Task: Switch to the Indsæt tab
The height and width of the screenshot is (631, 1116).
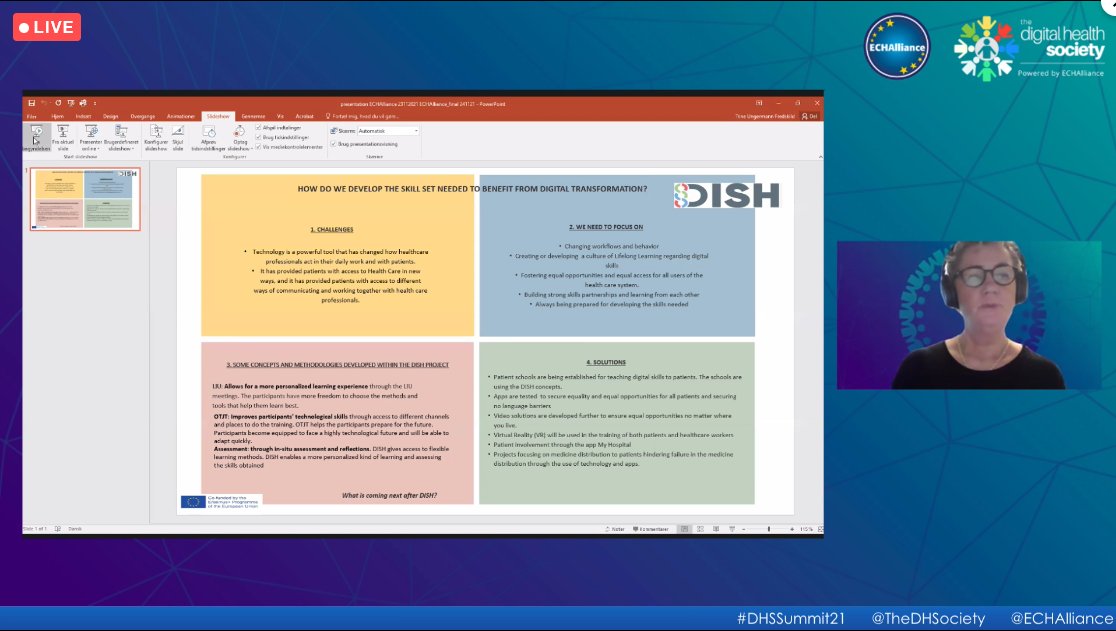Action: tap(83, 116)
